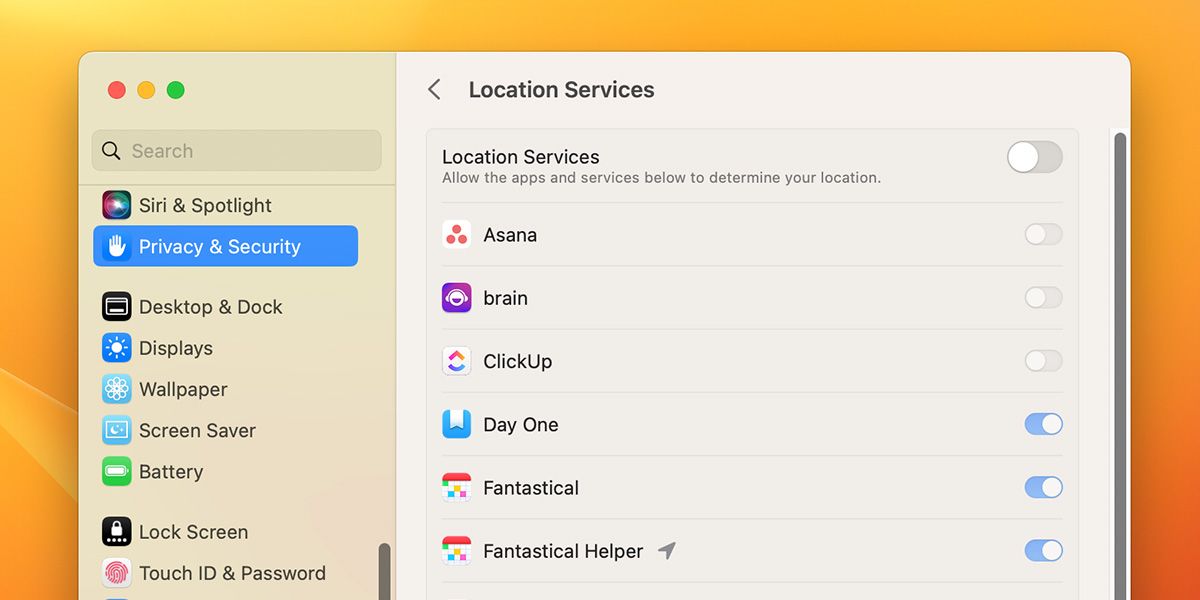The width and height of the screenshot is (1200, 600).
Task: Click the Day One journal icon
Action: pos(457,424)
